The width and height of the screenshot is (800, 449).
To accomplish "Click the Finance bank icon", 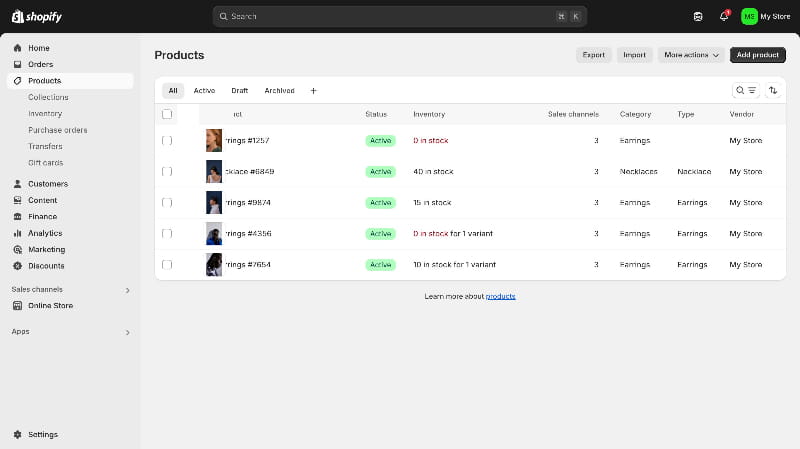I will (17, 216).
